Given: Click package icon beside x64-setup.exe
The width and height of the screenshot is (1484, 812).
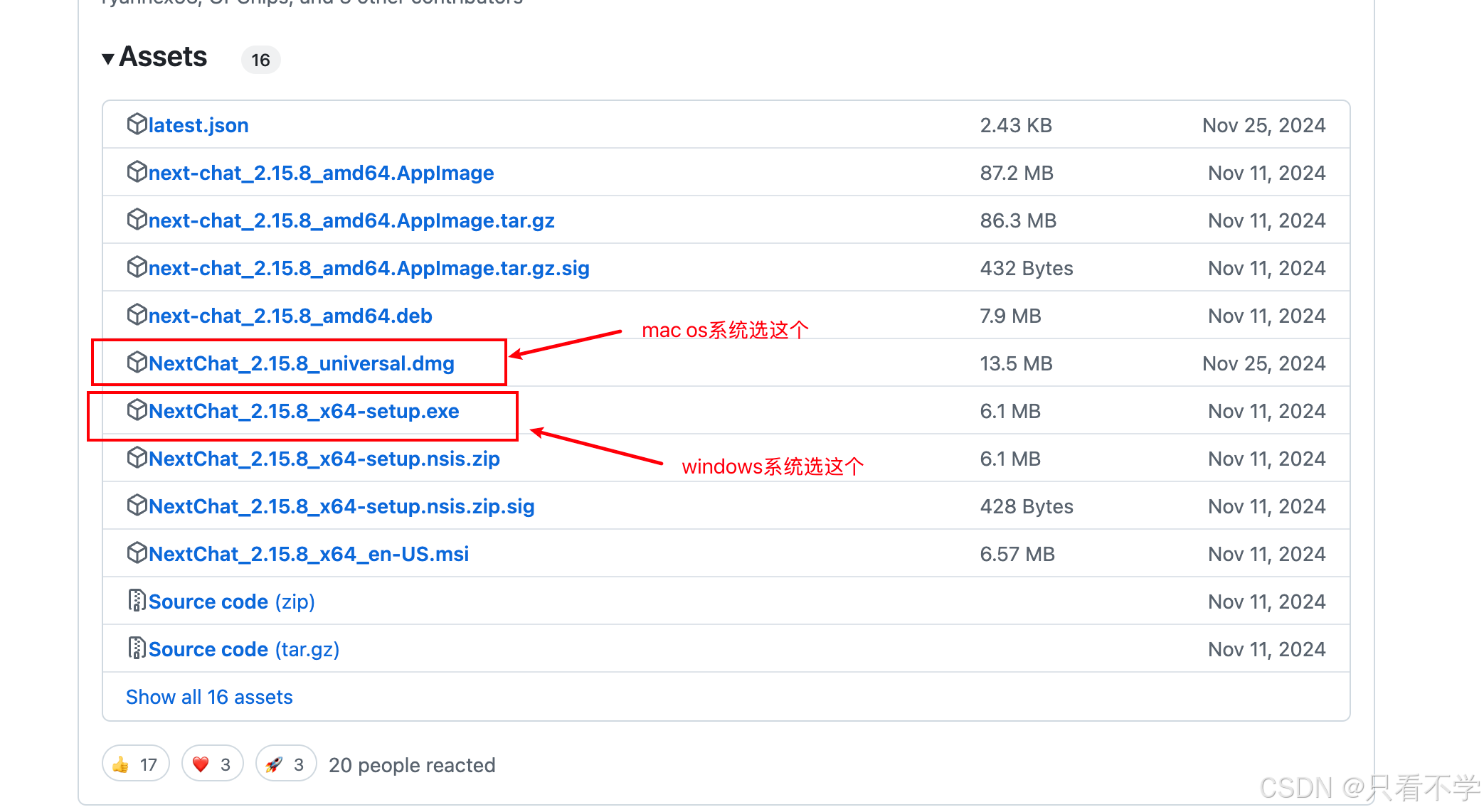Looking at the screenshot, I should 137,410.
